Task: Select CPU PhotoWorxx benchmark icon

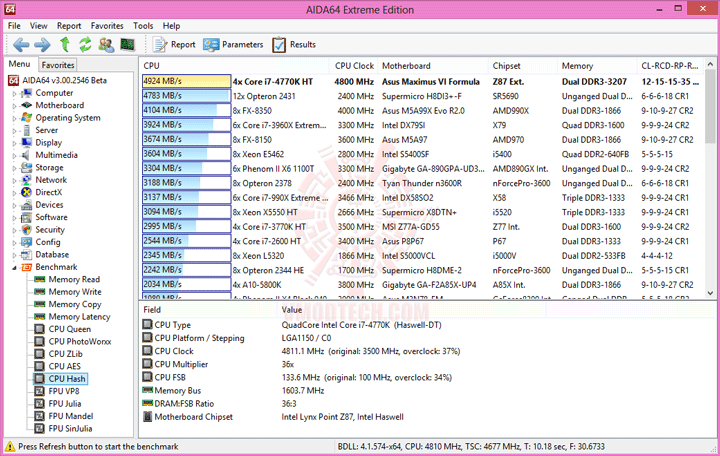Action: coord(40,342)
